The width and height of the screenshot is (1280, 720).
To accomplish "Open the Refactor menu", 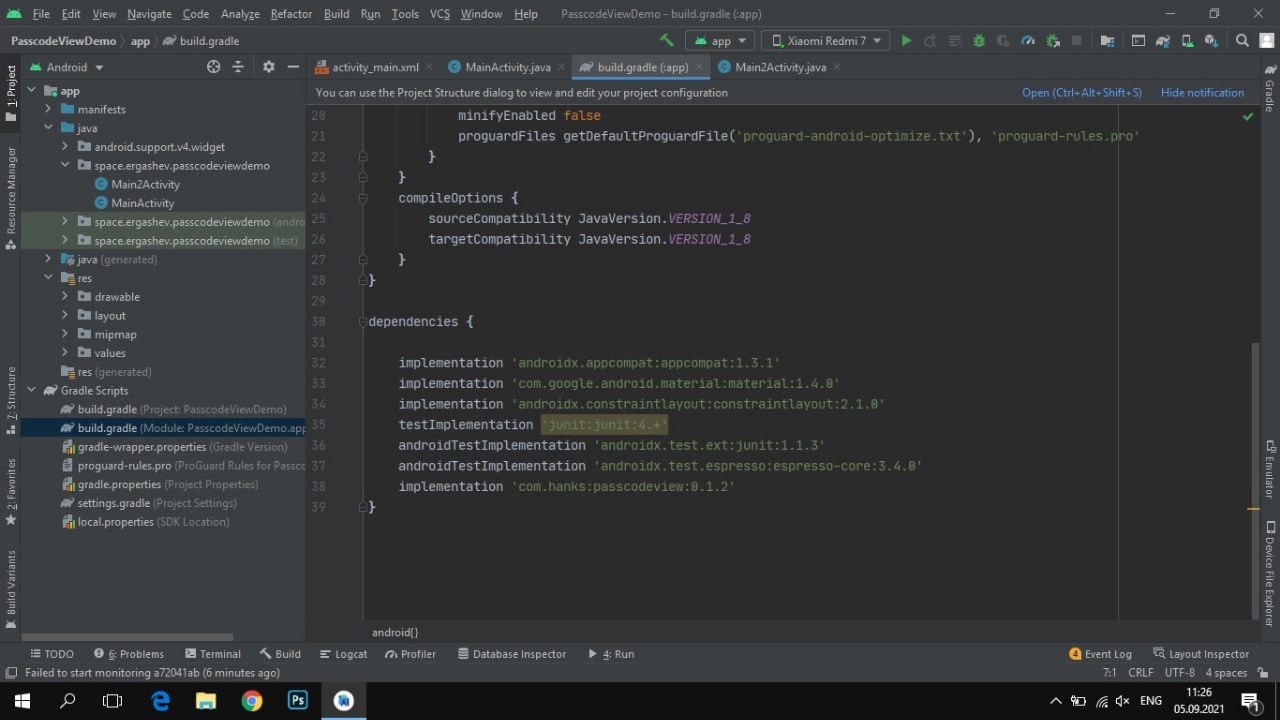I will 291,14.
